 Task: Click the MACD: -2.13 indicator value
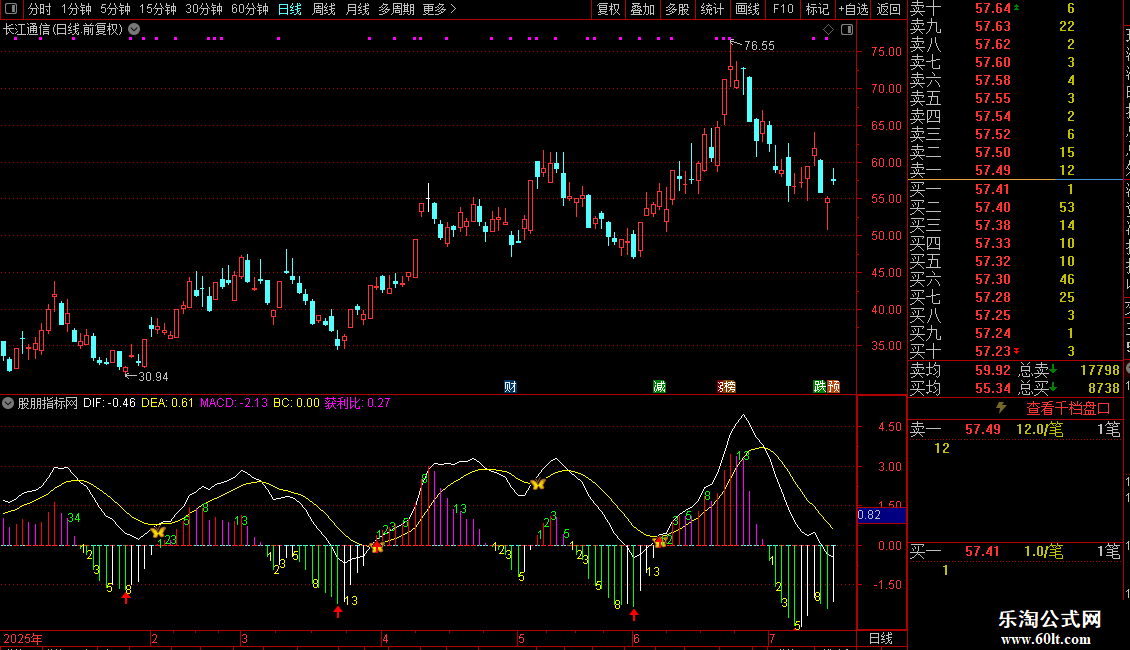point(233,403)
